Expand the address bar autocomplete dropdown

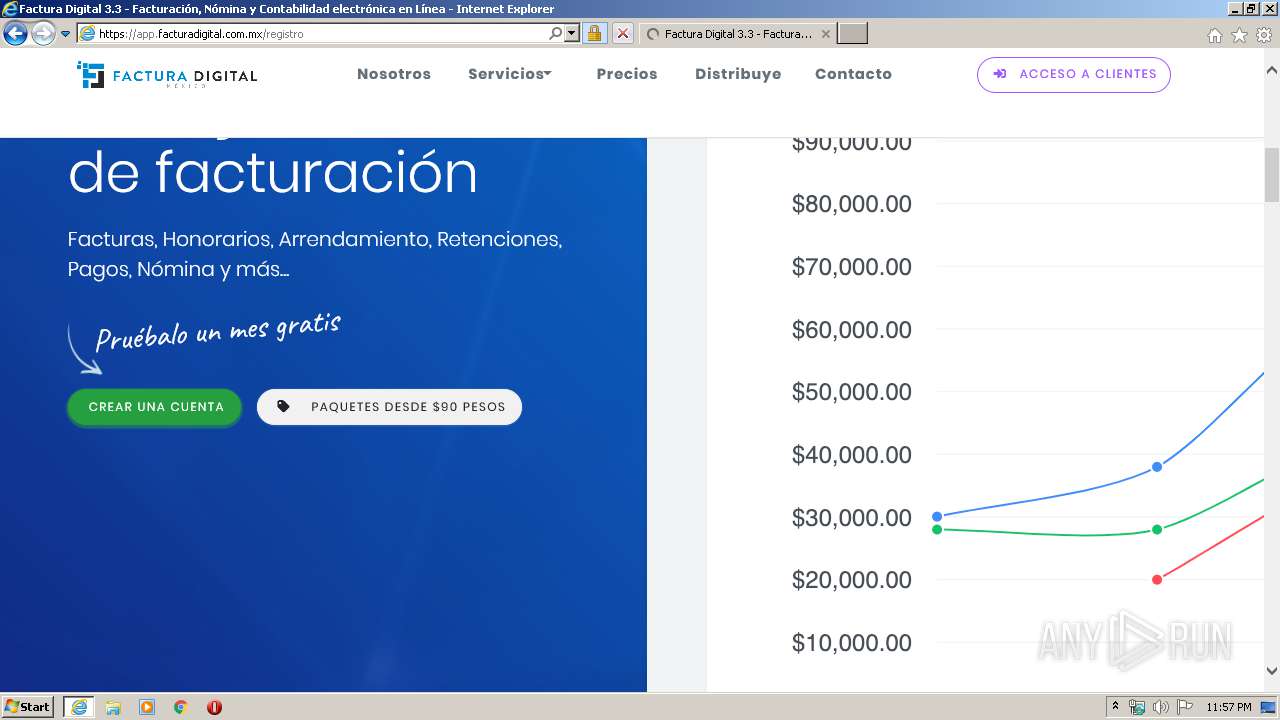572,33
